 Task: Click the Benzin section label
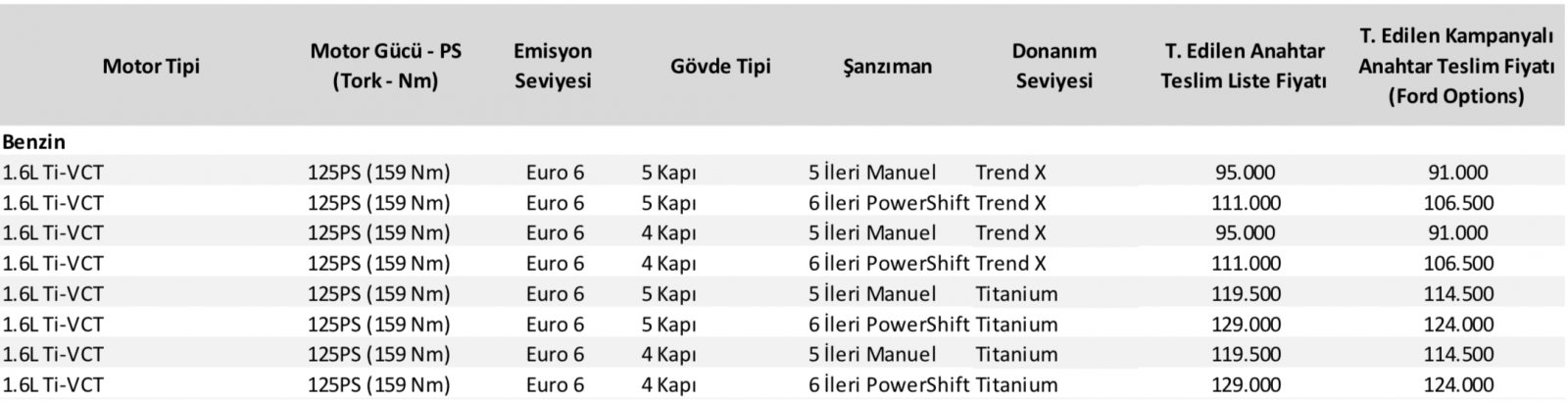tap(33, 142)
